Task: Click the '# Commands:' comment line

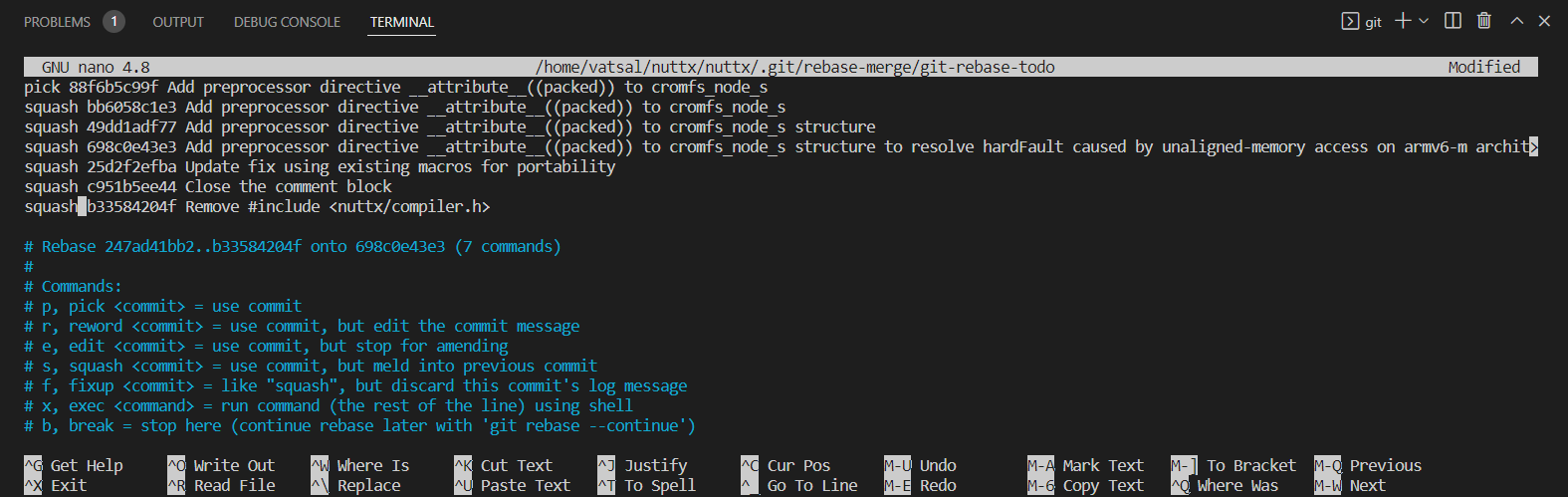Action: (73, 286)
